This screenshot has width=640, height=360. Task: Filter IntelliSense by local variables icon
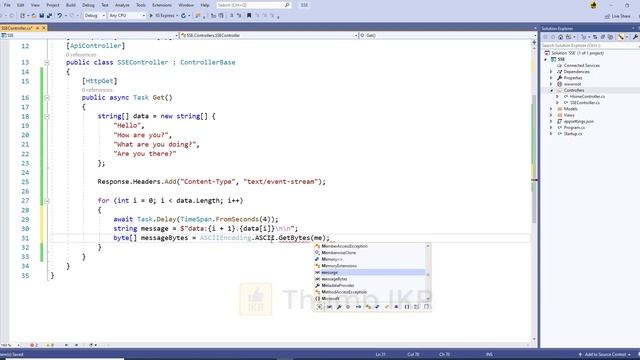coord(329,307)
